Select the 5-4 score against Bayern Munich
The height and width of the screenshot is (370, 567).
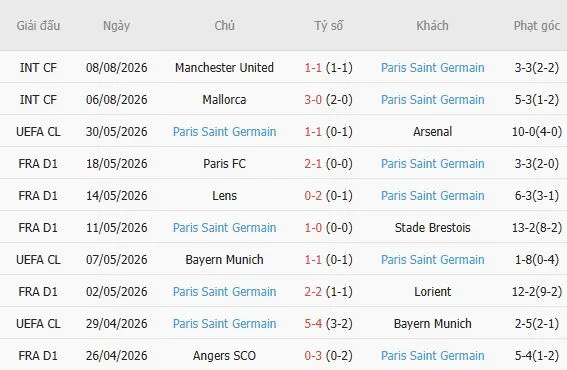tap(313, 323)
